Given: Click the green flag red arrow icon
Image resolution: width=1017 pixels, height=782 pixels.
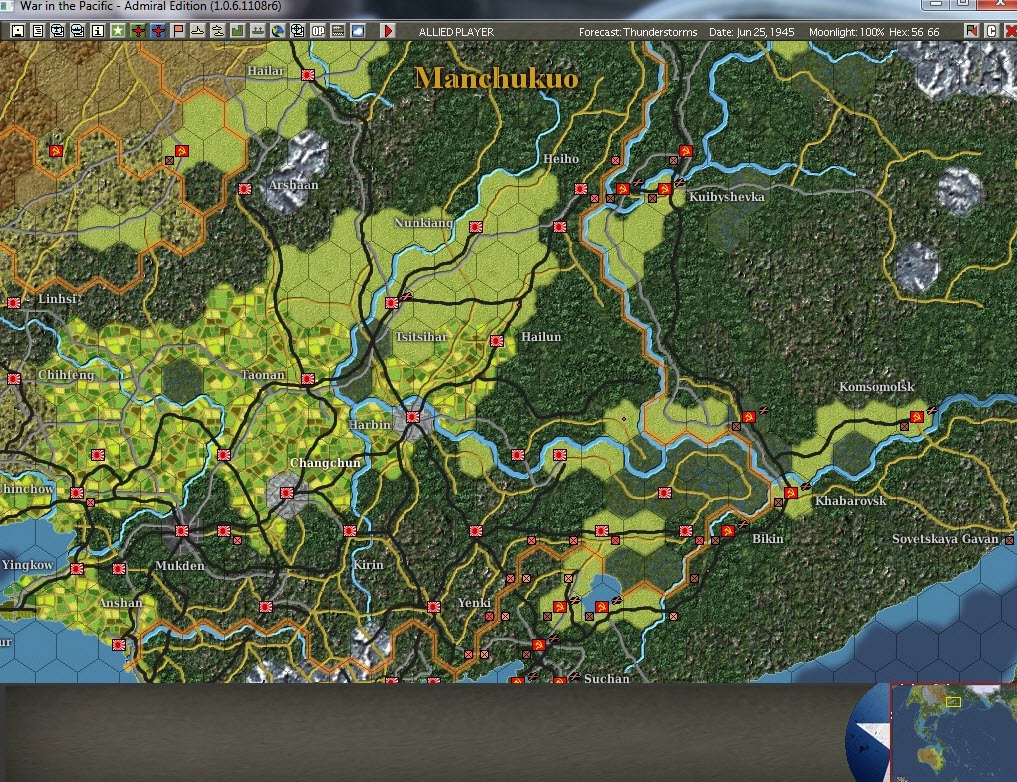Looking at the screenshot, I should (x=972, y=30).
